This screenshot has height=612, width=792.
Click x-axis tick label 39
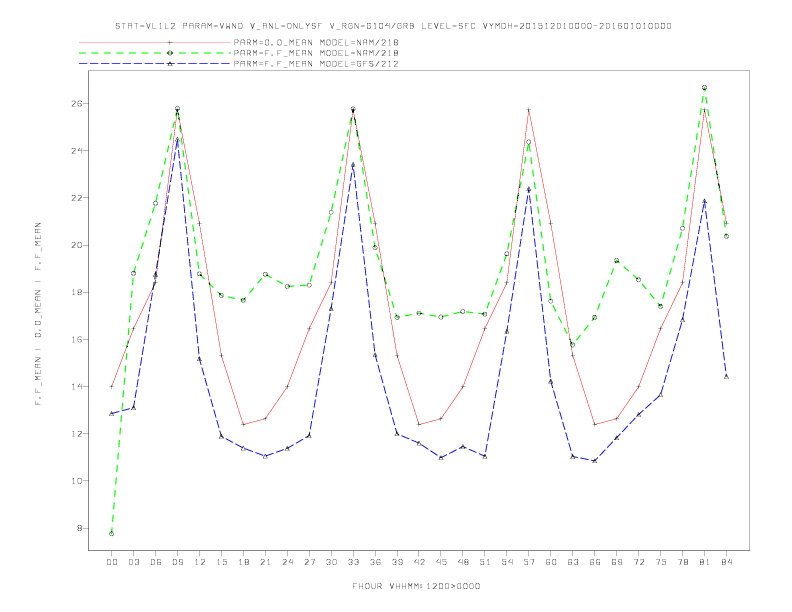[397, 562]
